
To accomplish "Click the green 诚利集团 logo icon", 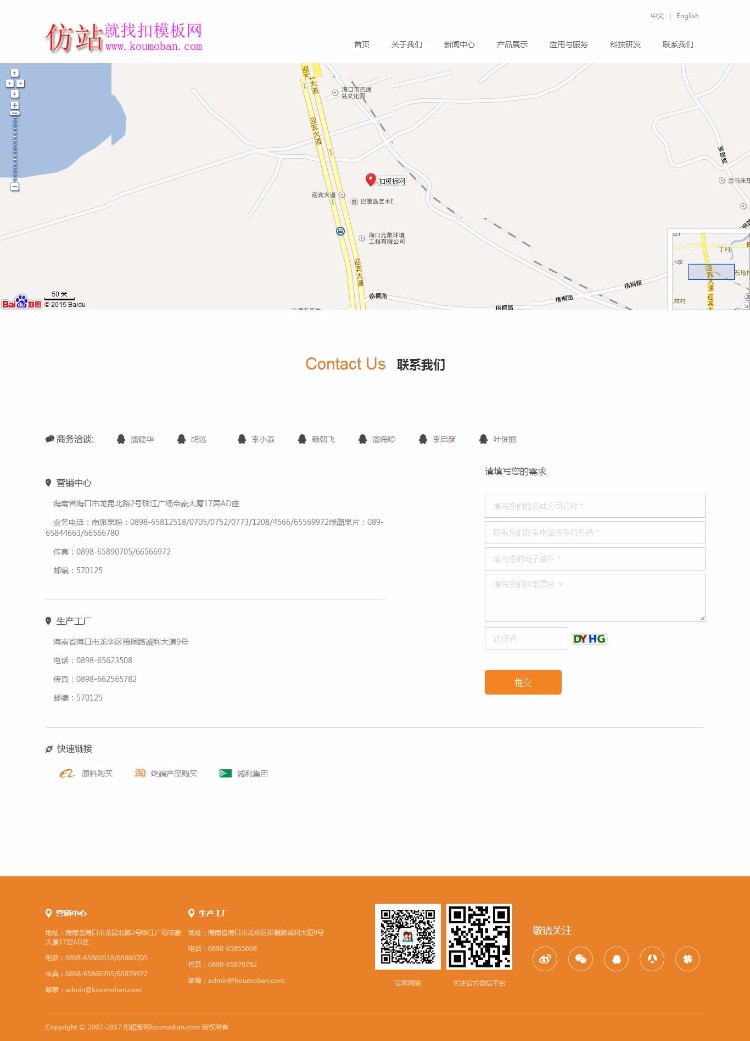I will [x=225, y=773].
